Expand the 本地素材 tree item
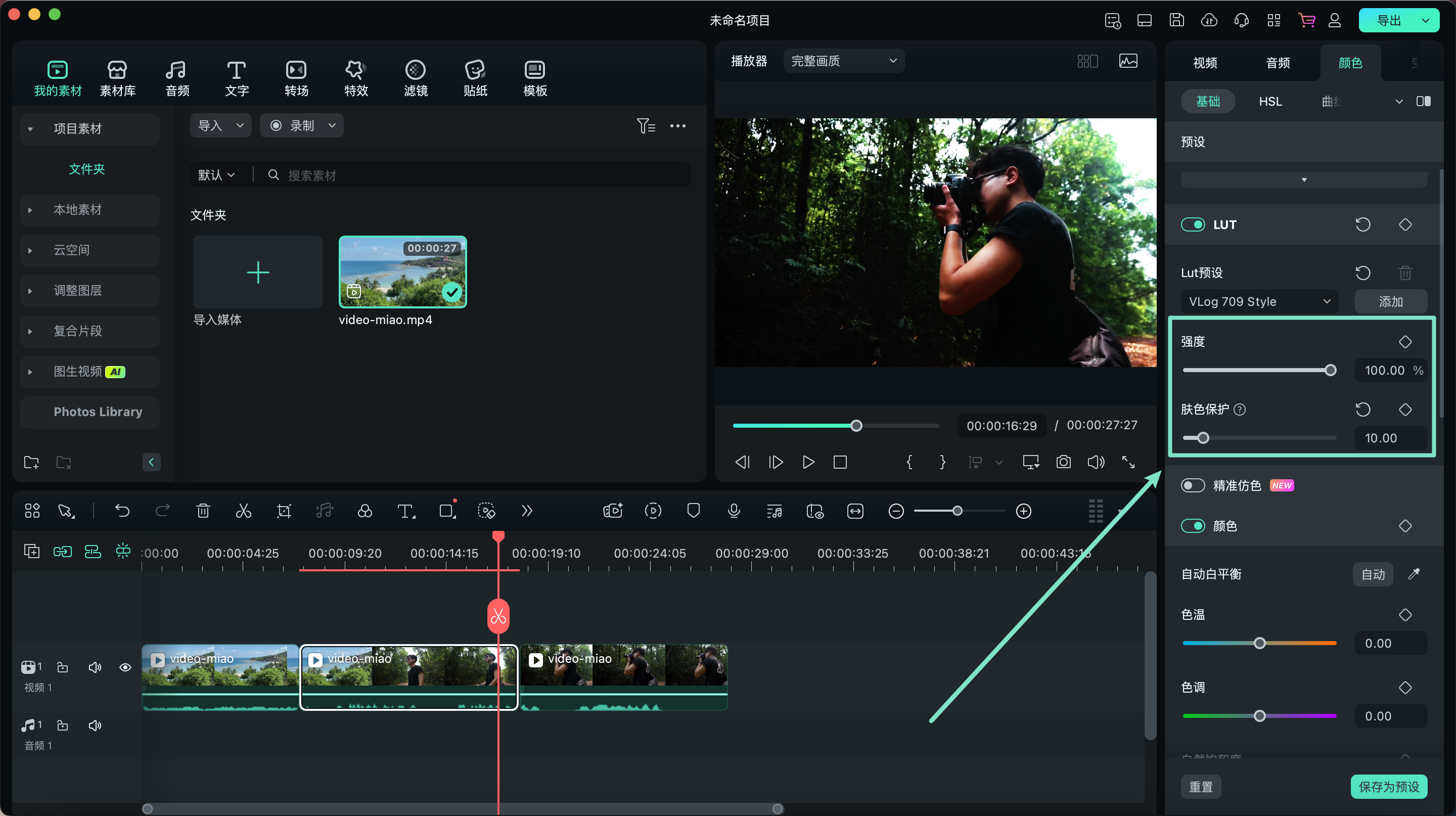 [30, 210]
